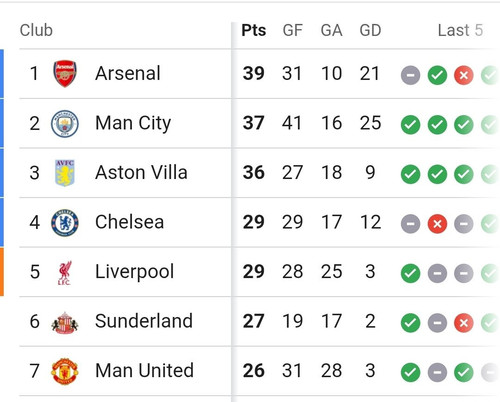Click the Aston Villa club crest
This screenshot has width=500, height=402.
(x=65, y=173)
